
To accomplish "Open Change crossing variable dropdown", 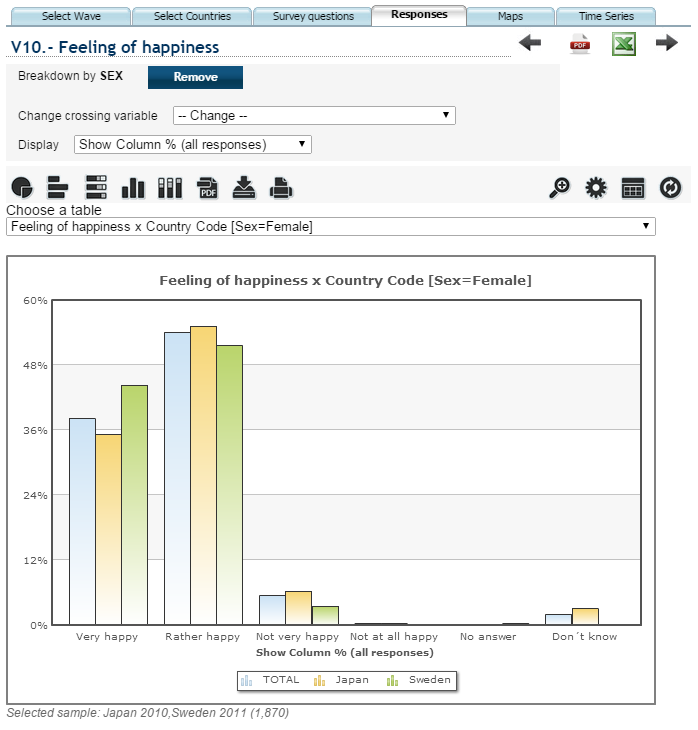I will pyautogui.click(x=314, y=115).
